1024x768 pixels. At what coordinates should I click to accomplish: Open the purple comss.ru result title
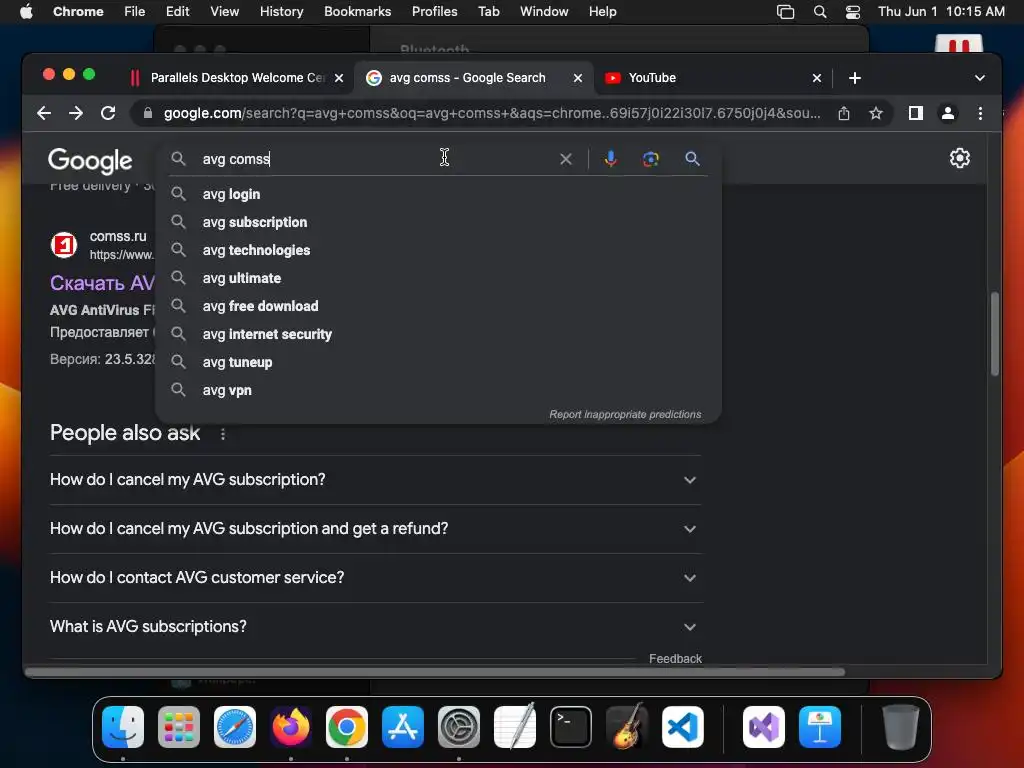click(x=103, y=283)
